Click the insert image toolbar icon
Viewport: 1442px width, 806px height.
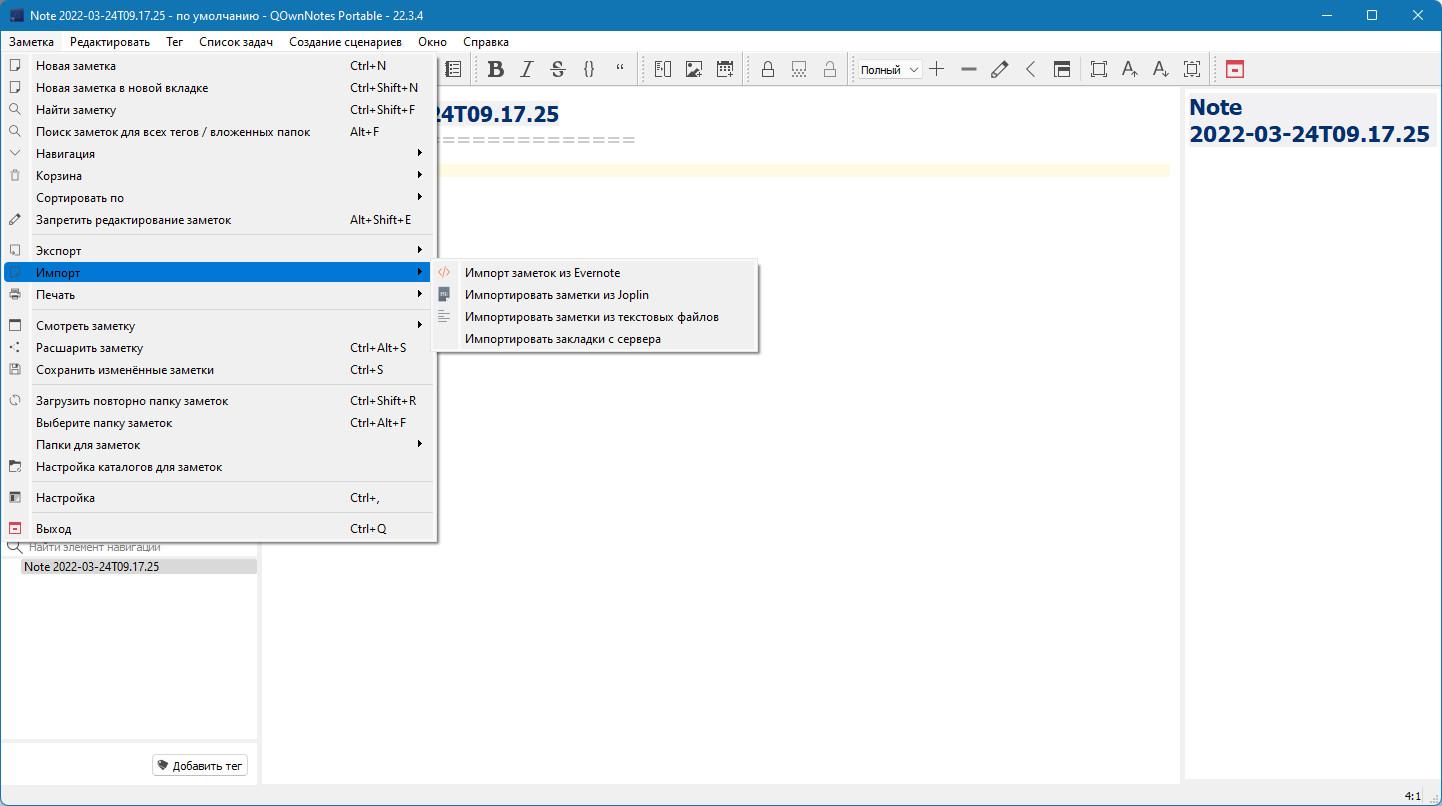point(694,69)
